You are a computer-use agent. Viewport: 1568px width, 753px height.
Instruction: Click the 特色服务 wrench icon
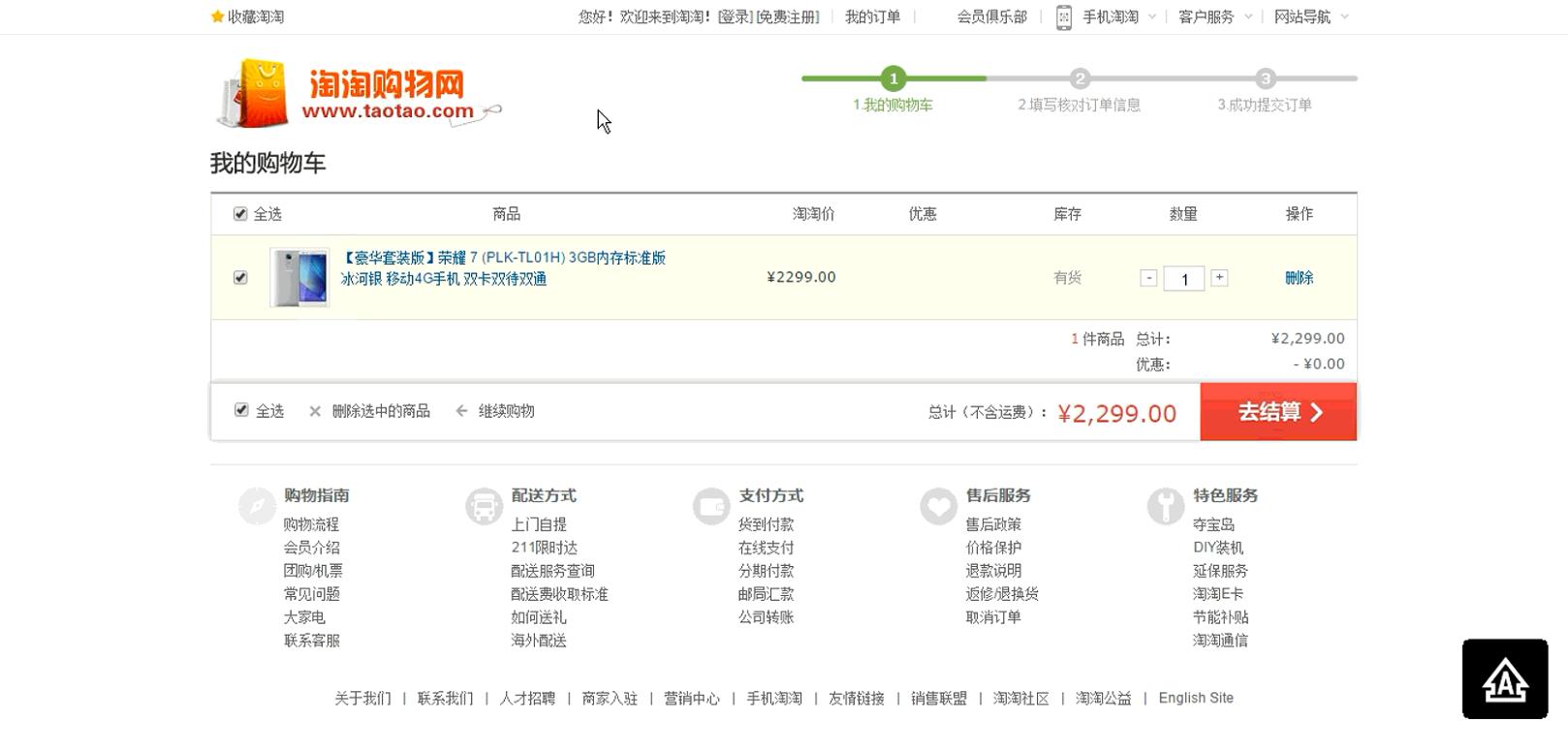point(1166,506)
